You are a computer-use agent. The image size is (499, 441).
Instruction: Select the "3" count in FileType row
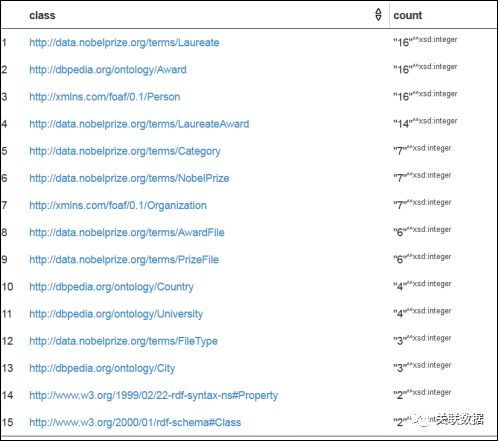click(422, 340)
